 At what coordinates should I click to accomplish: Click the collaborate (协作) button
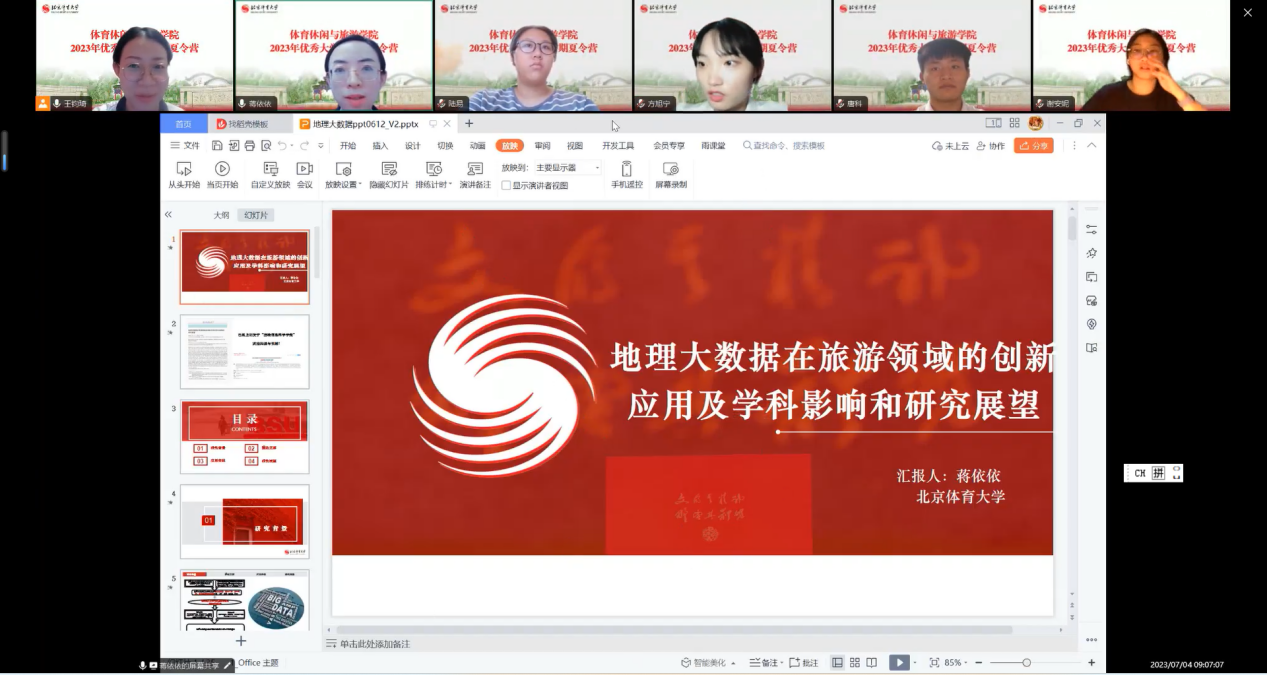tap(991, 146)
